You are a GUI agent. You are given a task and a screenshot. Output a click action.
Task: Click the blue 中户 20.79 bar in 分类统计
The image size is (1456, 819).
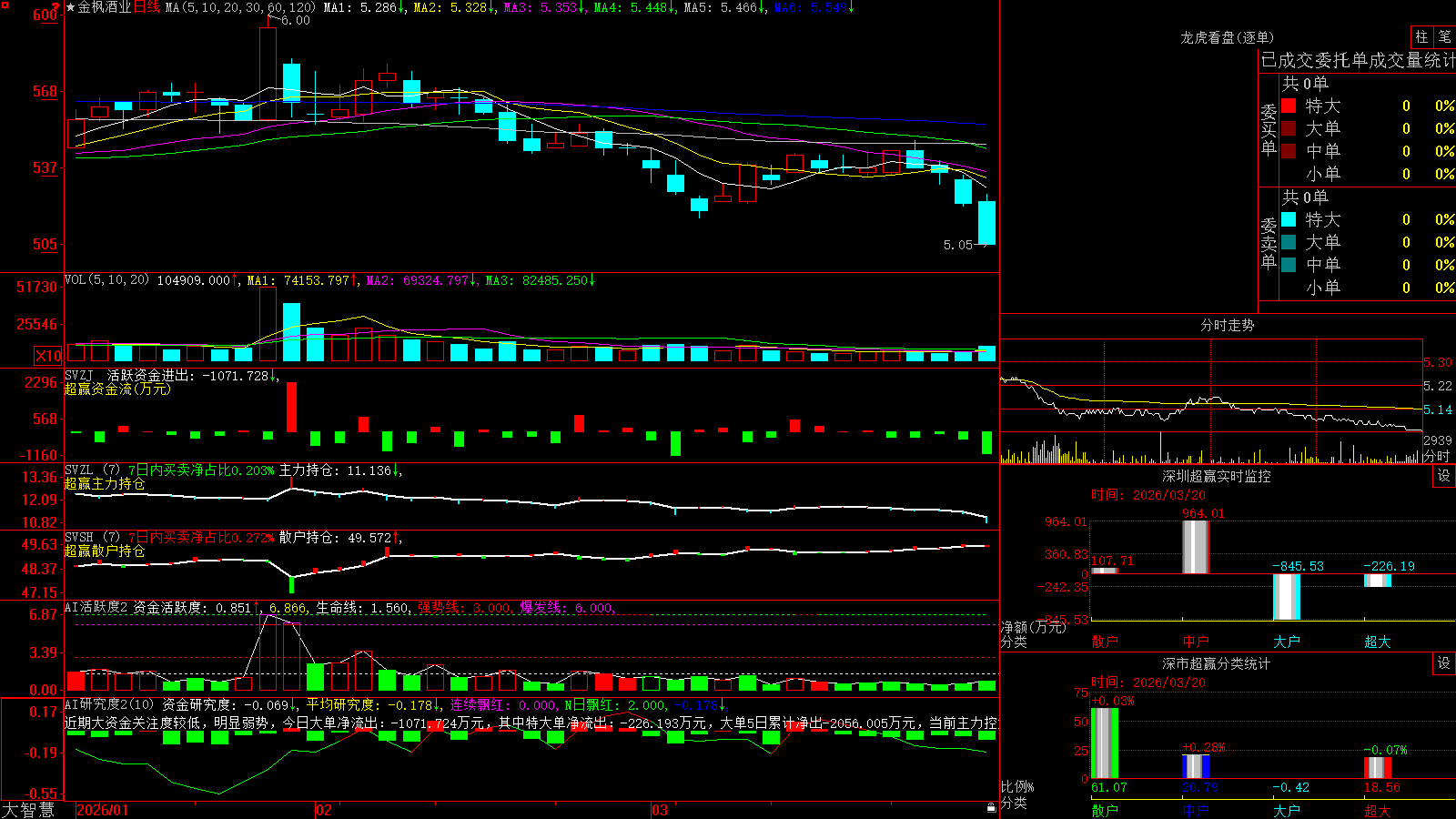point(1196,766)
